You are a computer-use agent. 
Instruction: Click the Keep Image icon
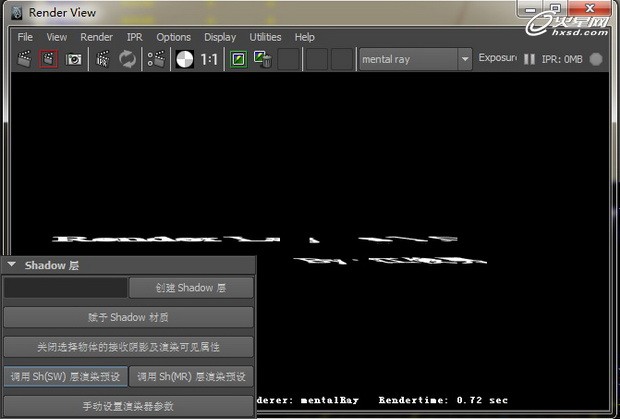[x=239, y=59]
